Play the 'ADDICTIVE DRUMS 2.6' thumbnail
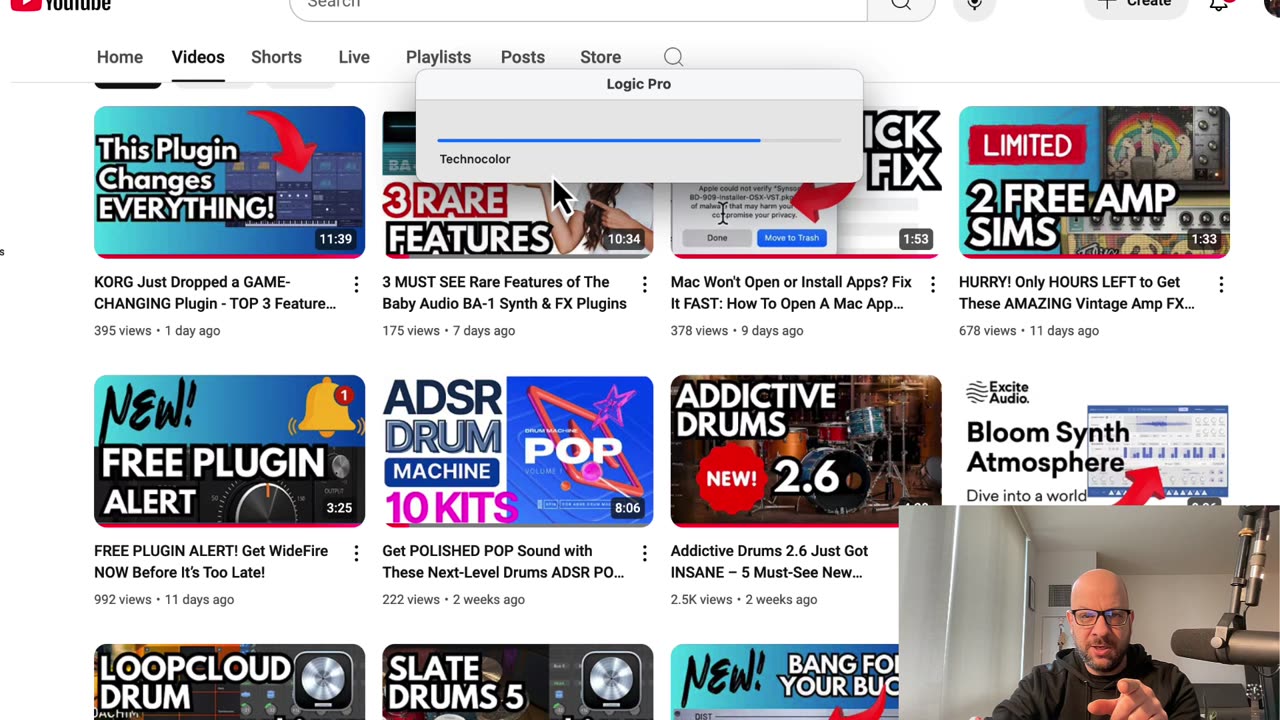 [x=806, y=451]
